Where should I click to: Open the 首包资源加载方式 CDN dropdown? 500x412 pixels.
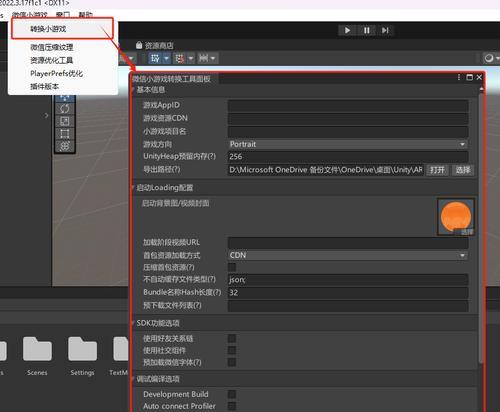[348, 255]
